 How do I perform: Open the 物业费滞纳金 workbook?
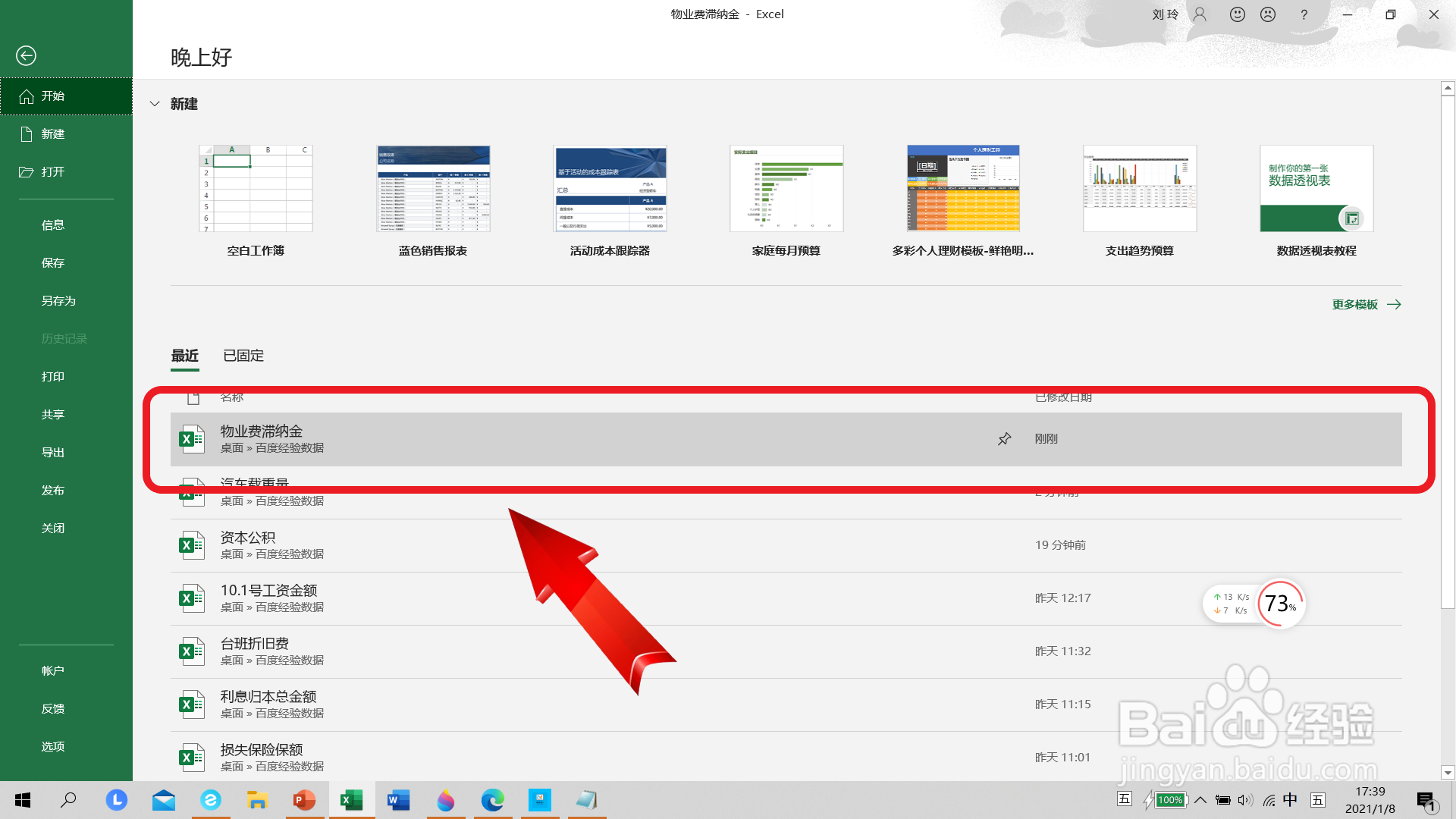786,439
